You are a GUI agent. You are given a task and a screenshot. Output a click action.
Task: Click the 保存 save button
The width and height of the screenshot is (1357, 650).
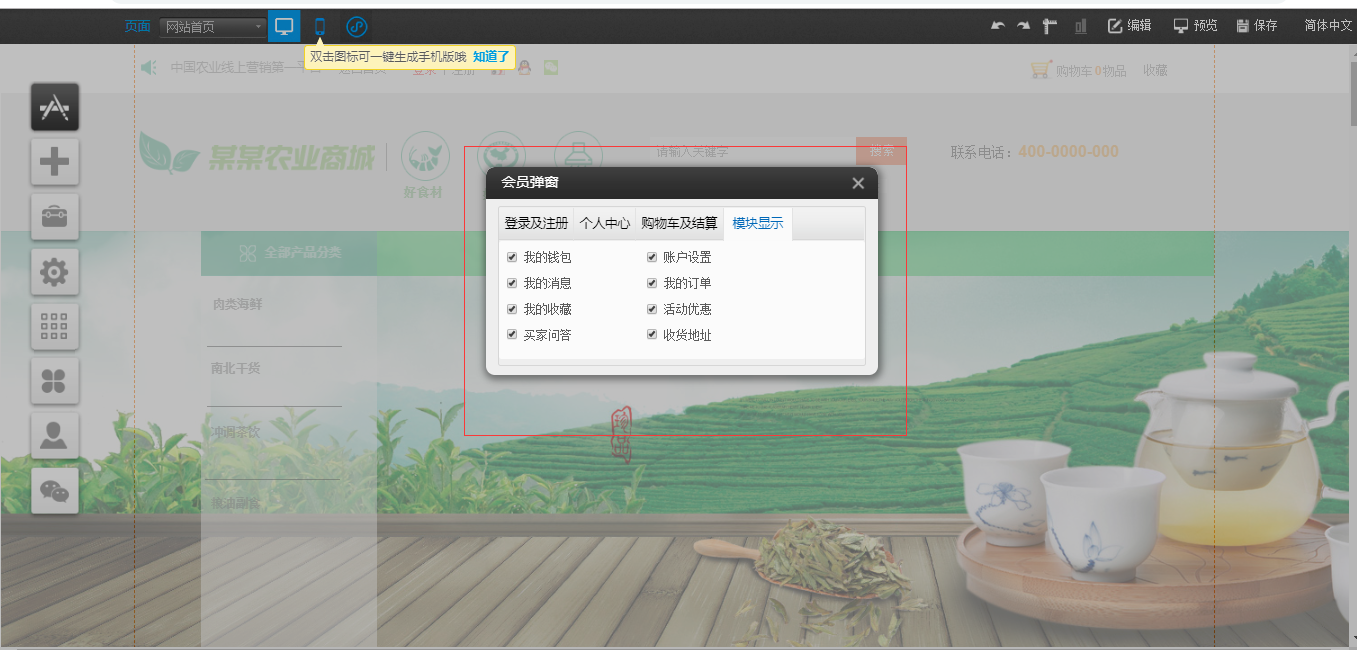click(1257, 26)
